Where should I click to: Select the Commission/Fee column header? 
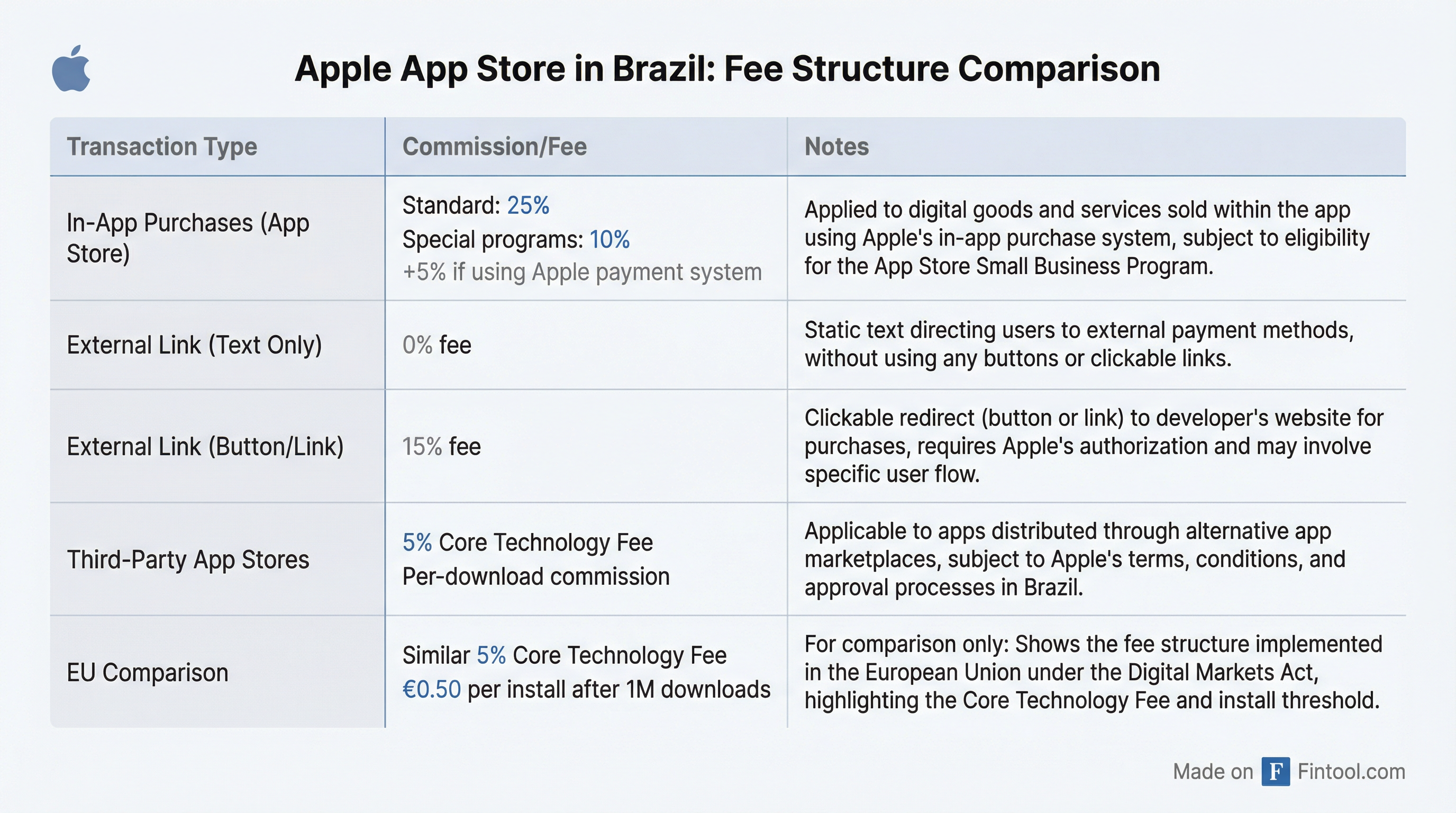pos(494,147)
